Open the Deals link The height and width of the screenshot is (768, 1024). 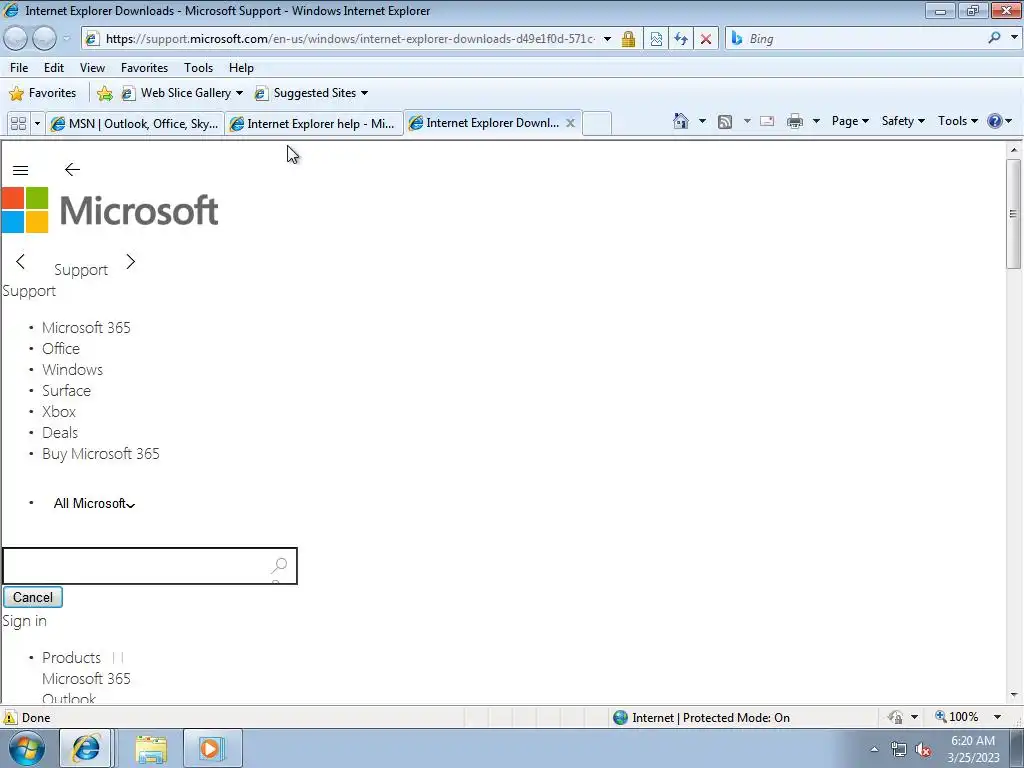tap(60, 432)
